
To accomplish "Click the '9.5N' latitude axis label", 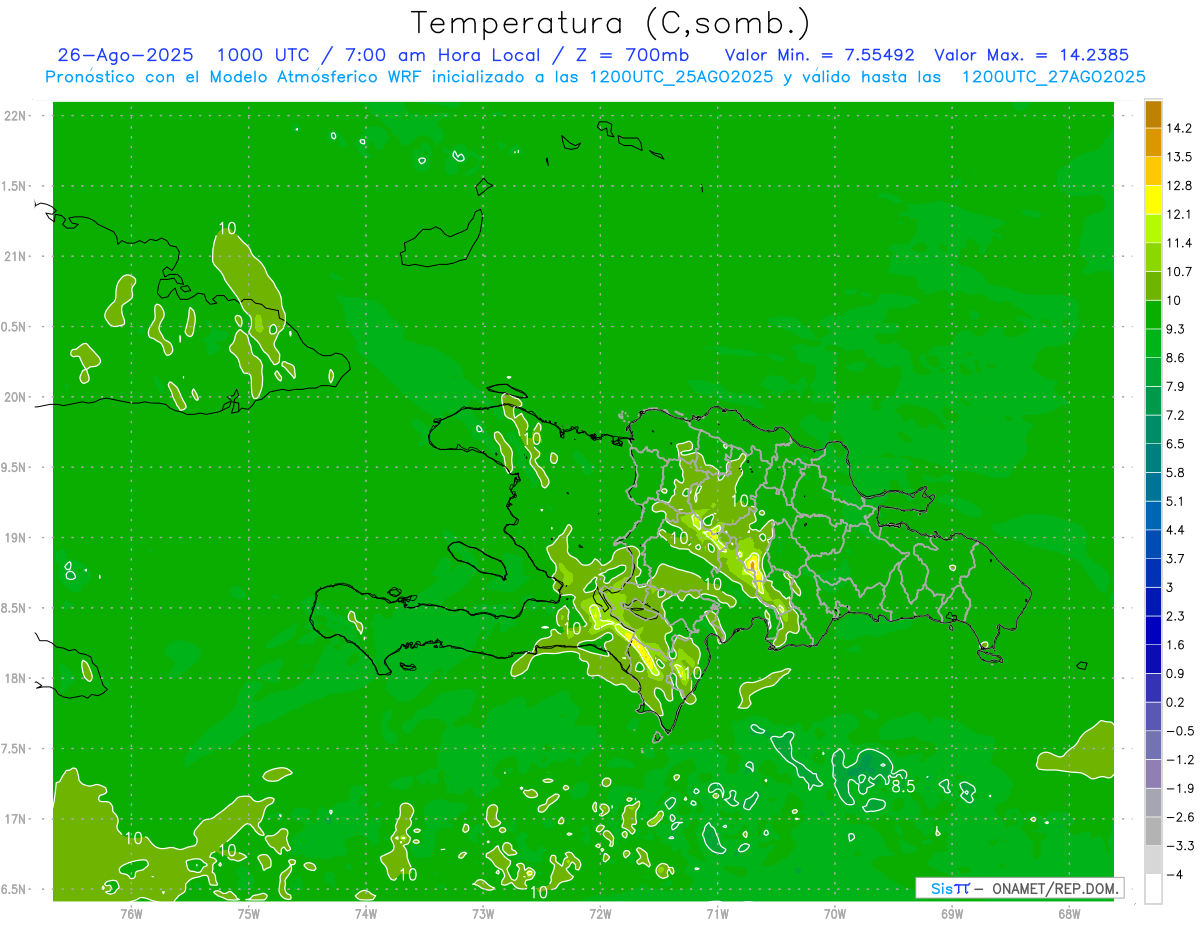I will [x=15, y=467].
